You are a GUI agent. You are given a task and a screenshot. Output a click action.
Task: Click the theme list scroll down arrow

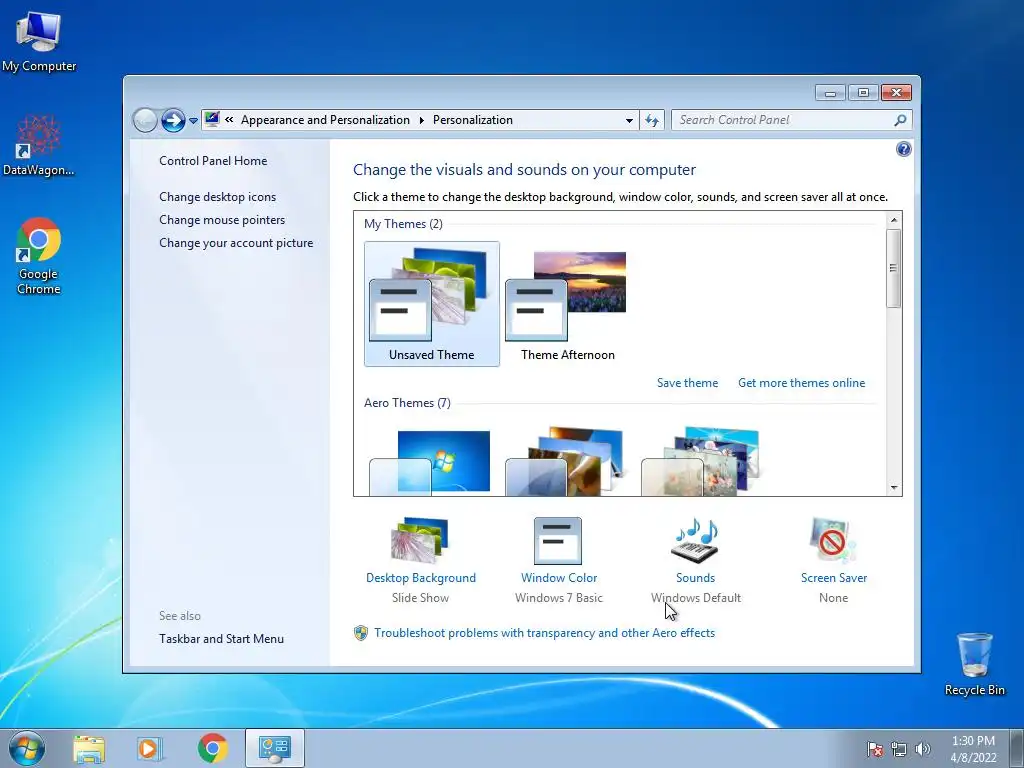893,488
